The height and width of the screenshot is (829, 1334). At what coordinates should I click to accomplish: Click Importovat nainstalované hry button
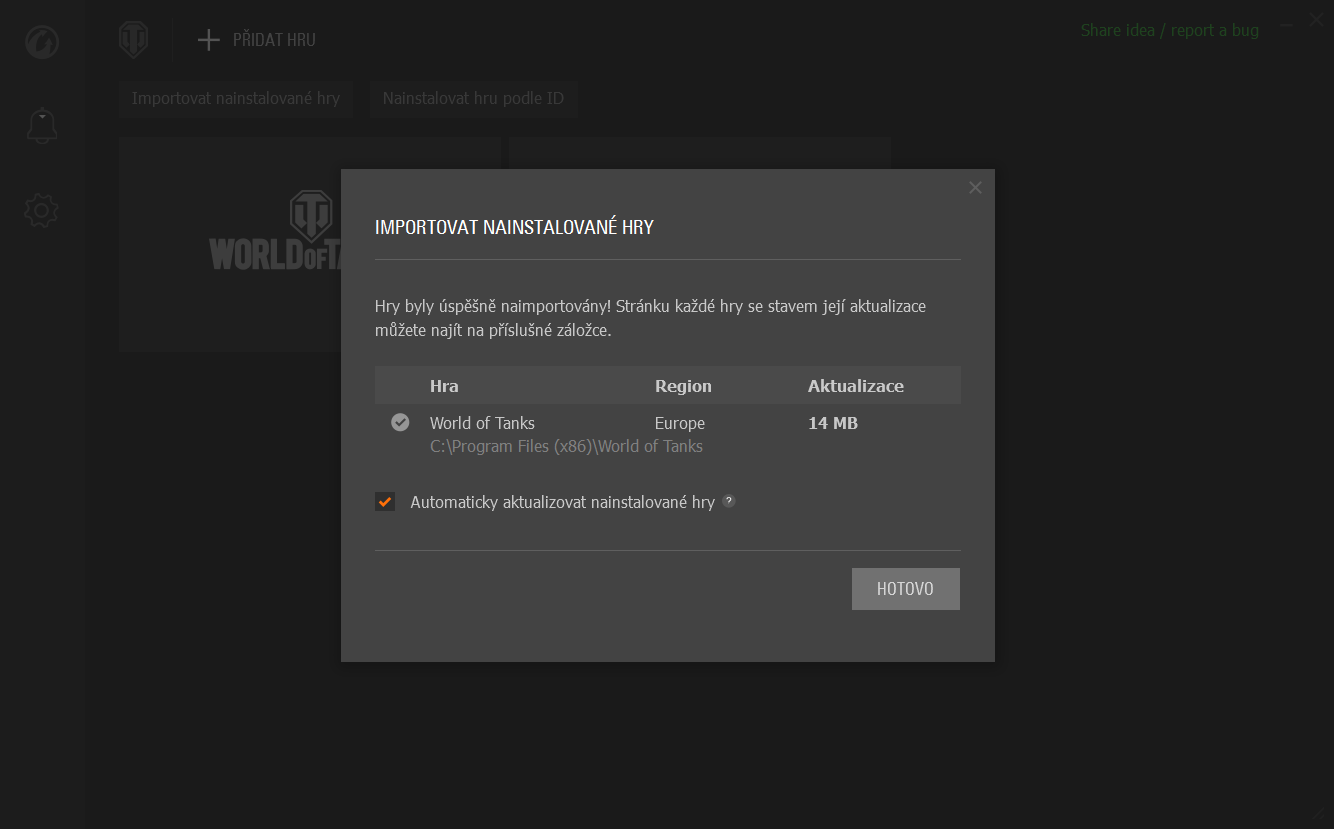point(236,98)
